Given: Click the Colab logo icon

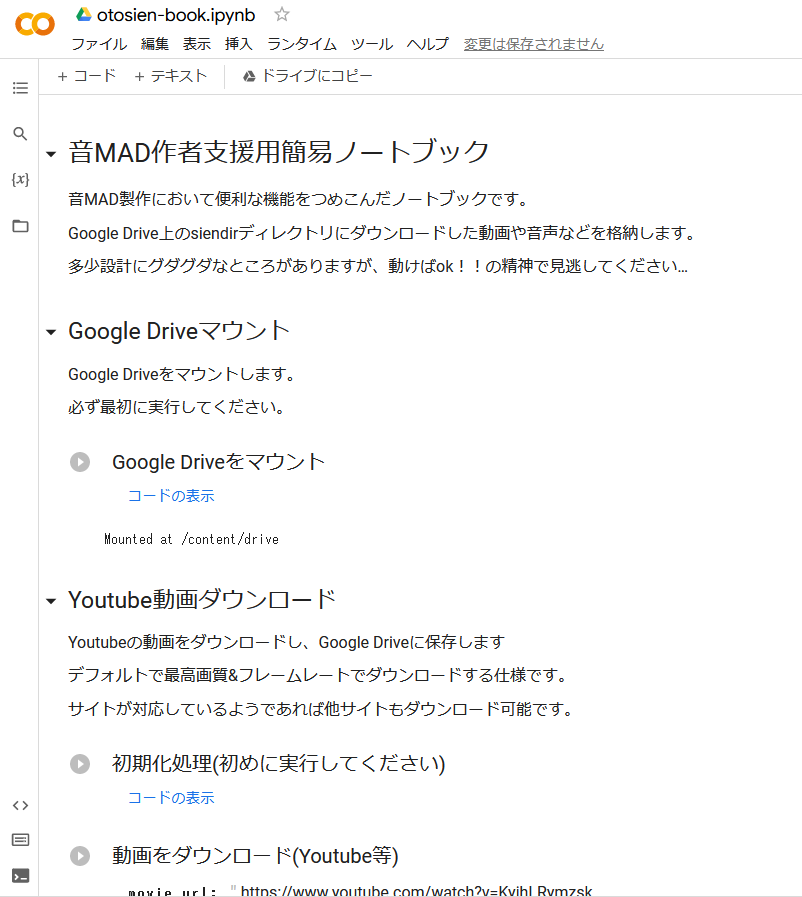Looking at the screenshot, I should point(35,24).
